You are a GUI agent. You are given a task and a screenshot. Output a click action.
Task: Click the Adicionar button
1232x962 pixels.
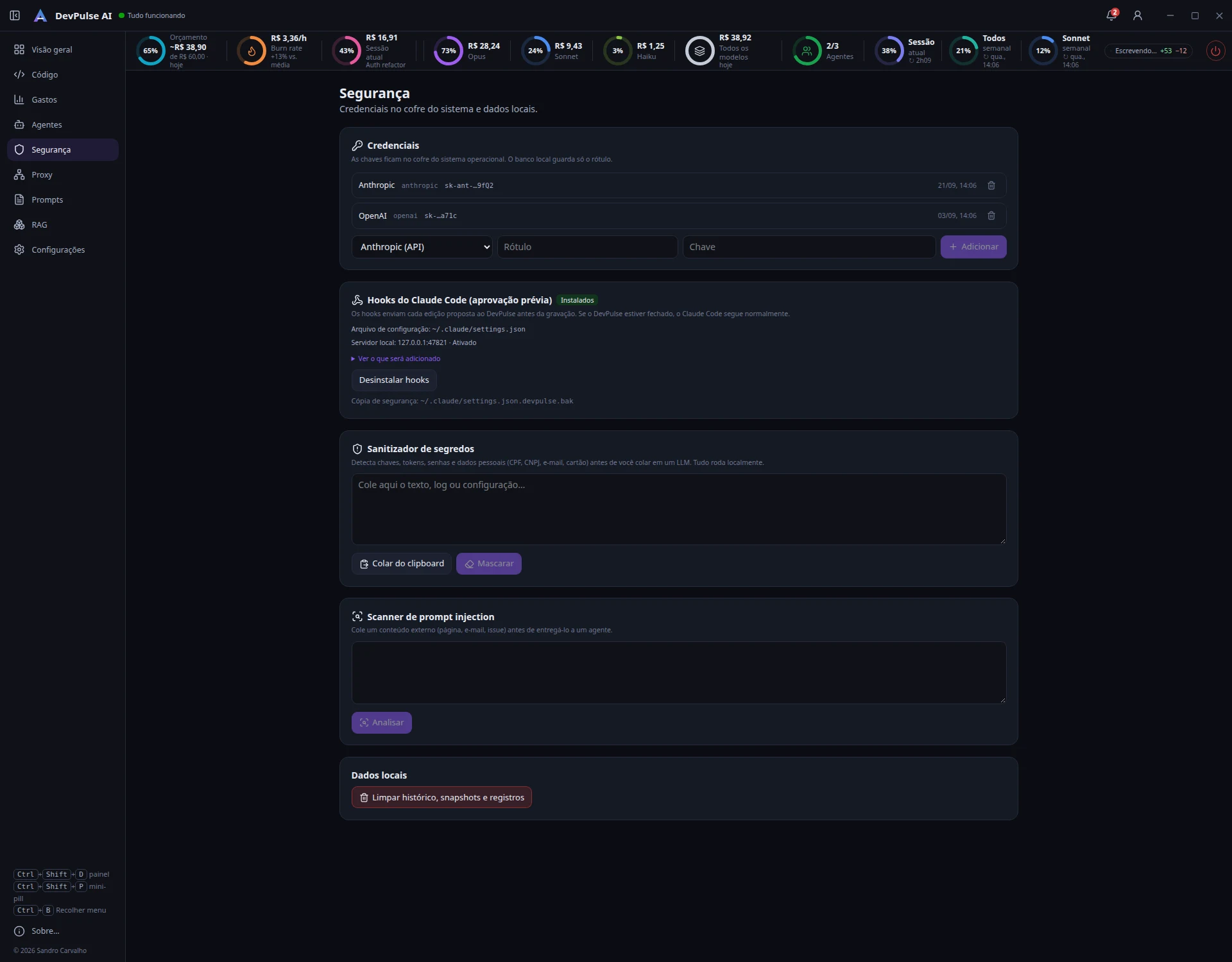tap(973, 247)
